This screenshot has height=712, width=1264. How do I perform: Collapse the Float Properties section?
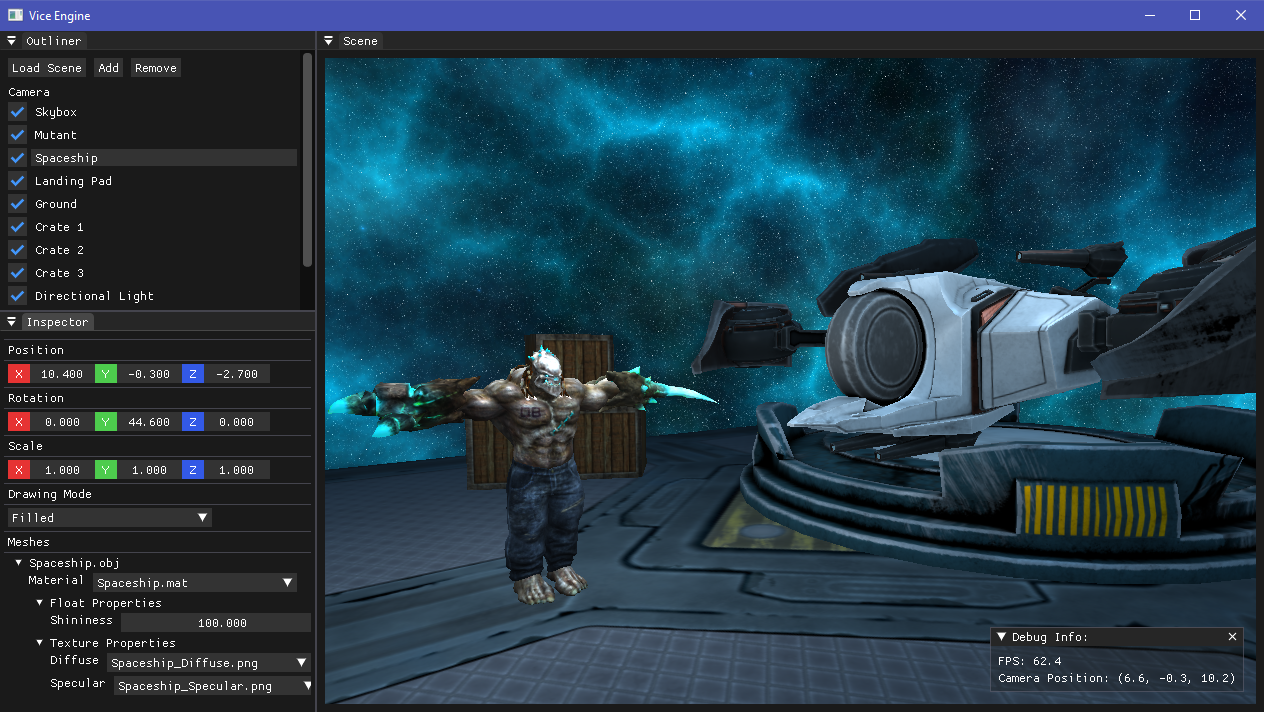click(39, 603)
